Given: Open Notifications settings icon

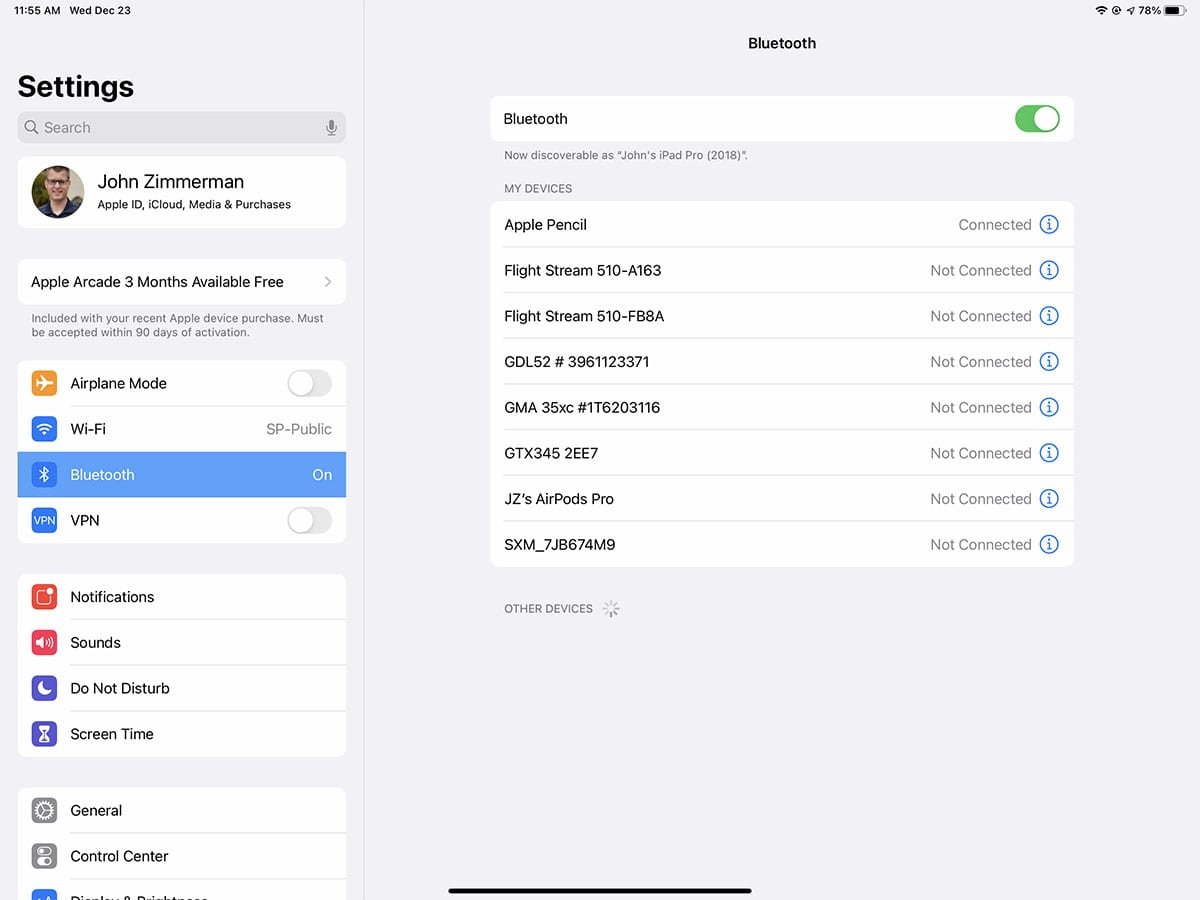Looking at the screenshot, I should coord(44,597).
